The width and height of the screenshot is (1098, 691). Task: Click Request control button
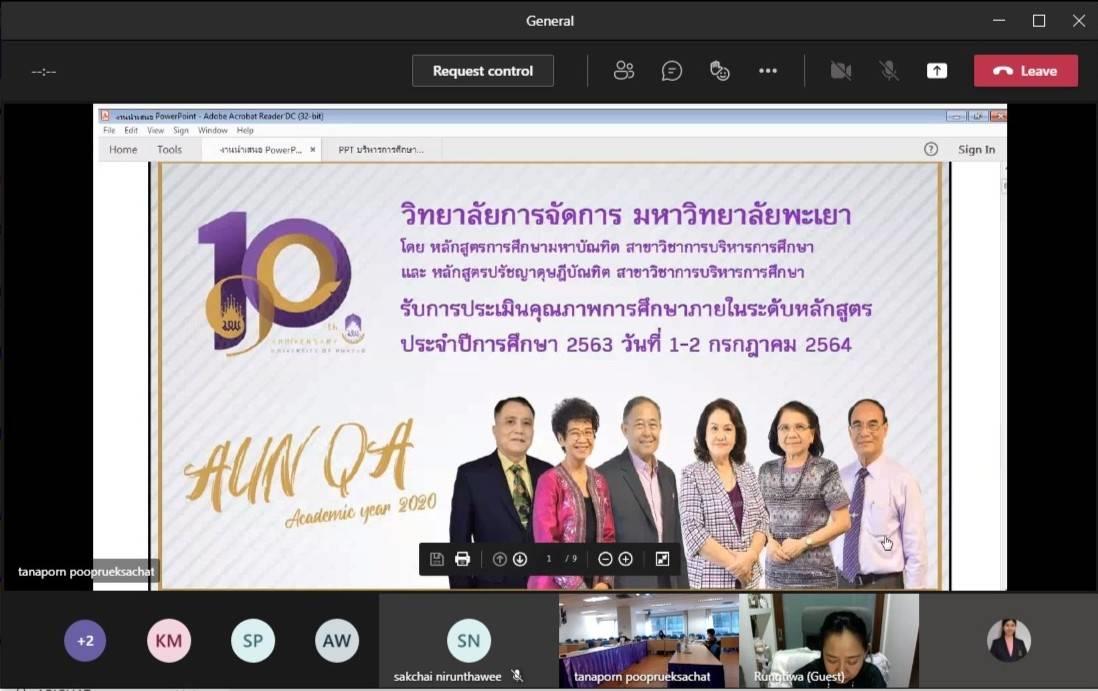[x=482, y=71]
